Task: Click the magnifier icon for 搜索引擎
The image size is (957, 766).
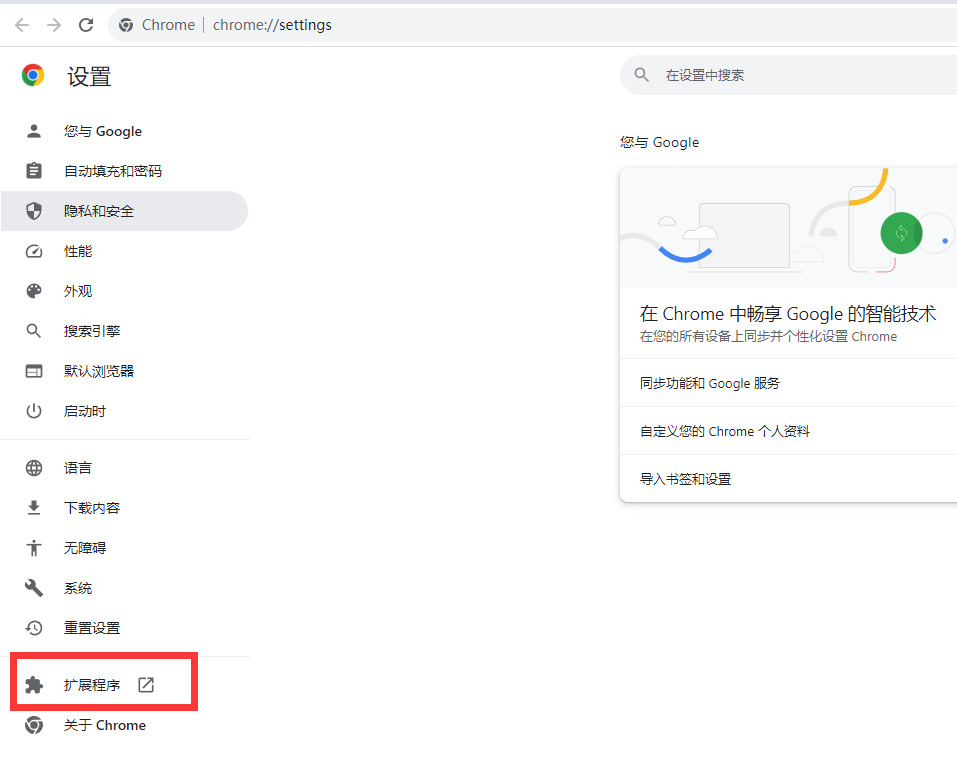Action: pyautogui.click(x=34, y=331)
